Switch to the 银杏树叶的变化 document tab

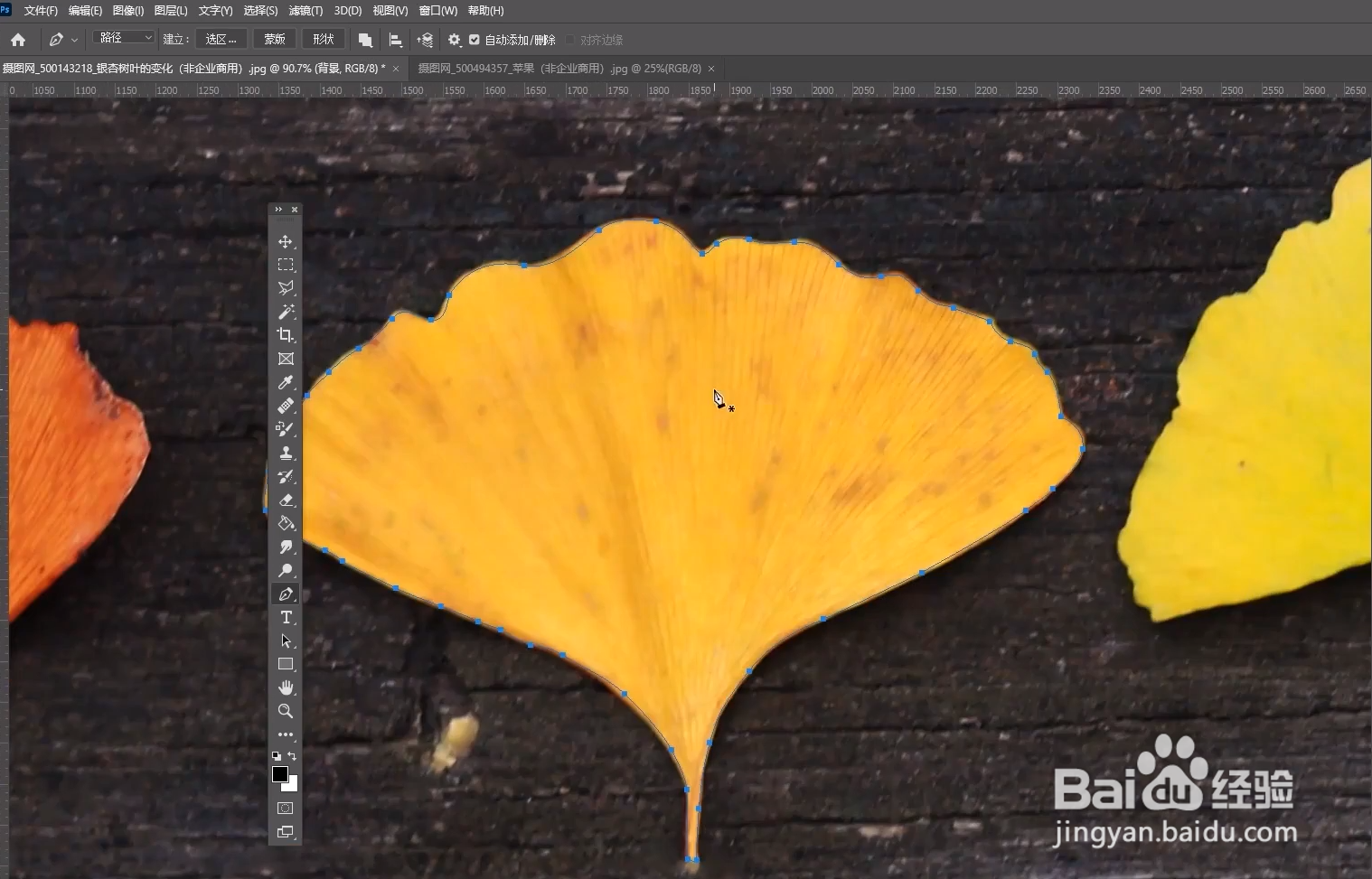tap(194, 69)
